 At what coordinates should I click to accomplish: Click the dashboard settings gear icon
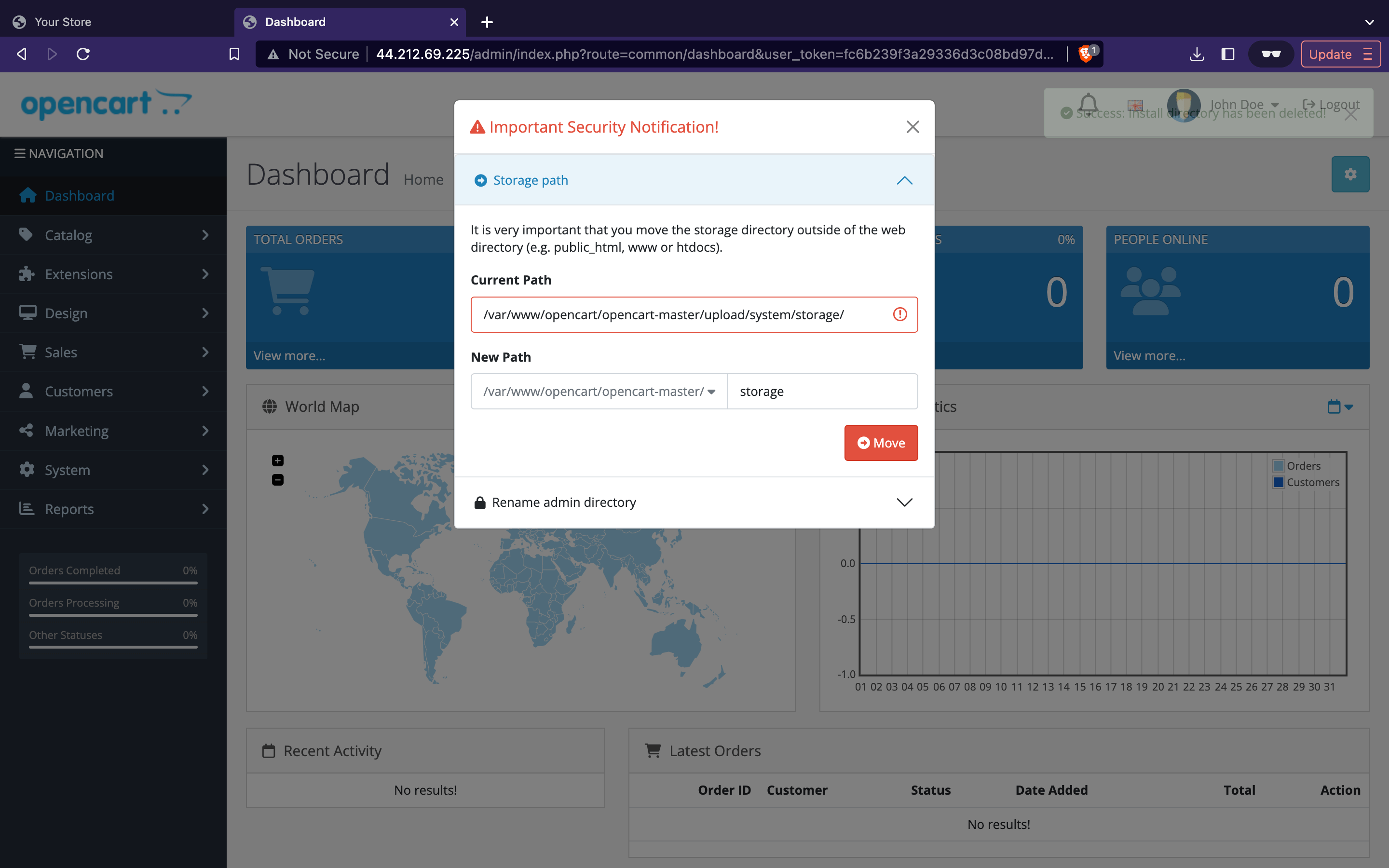tap(1350, 174)
